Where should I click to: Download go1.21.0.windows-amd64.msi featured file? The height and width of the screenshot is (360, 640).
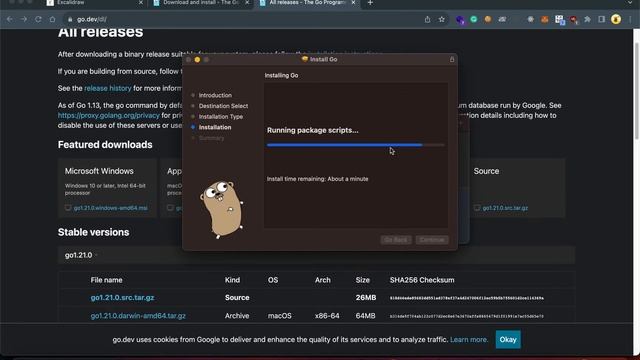coord(111,208)
